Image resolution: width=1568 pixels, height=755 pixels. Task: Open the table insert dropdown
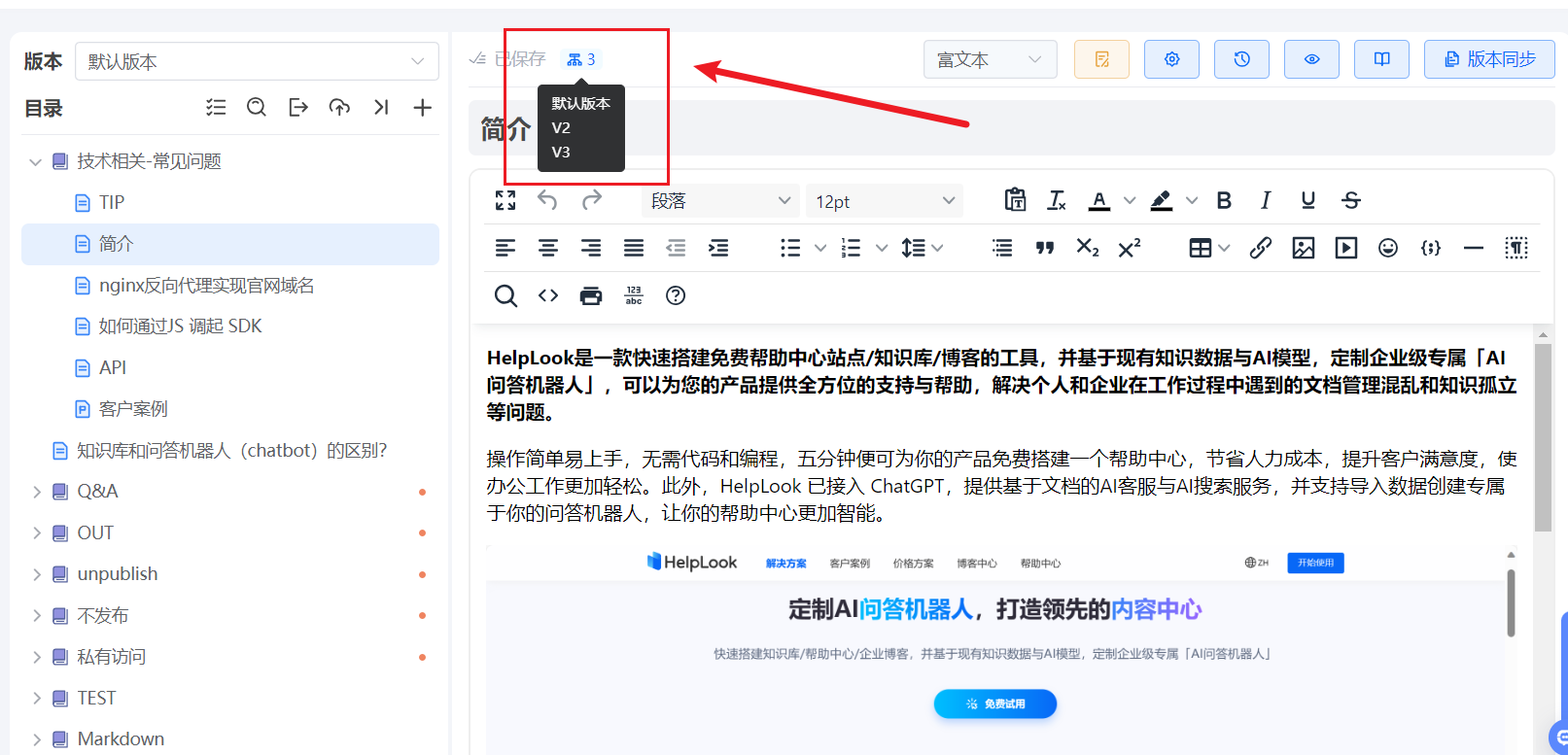1209,248
